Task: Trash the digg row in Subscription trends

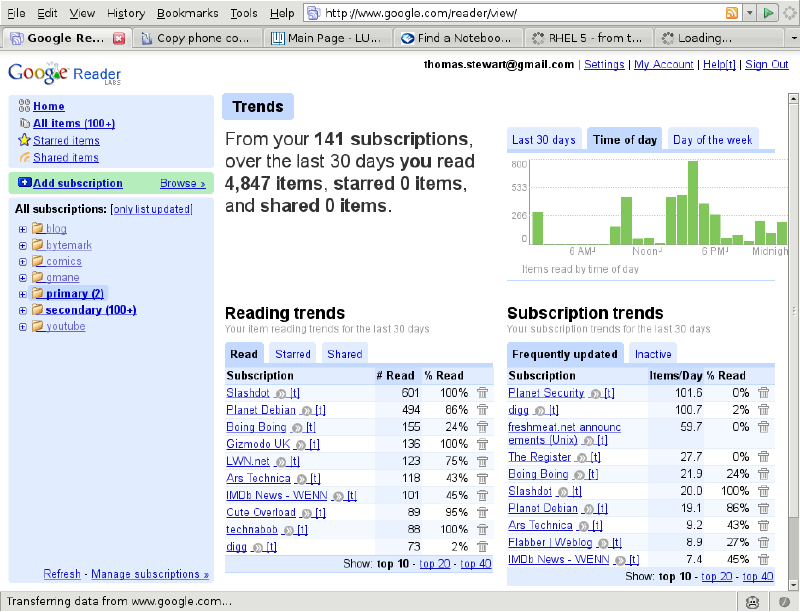Action: pyautogui.click(x=762, y=409)
